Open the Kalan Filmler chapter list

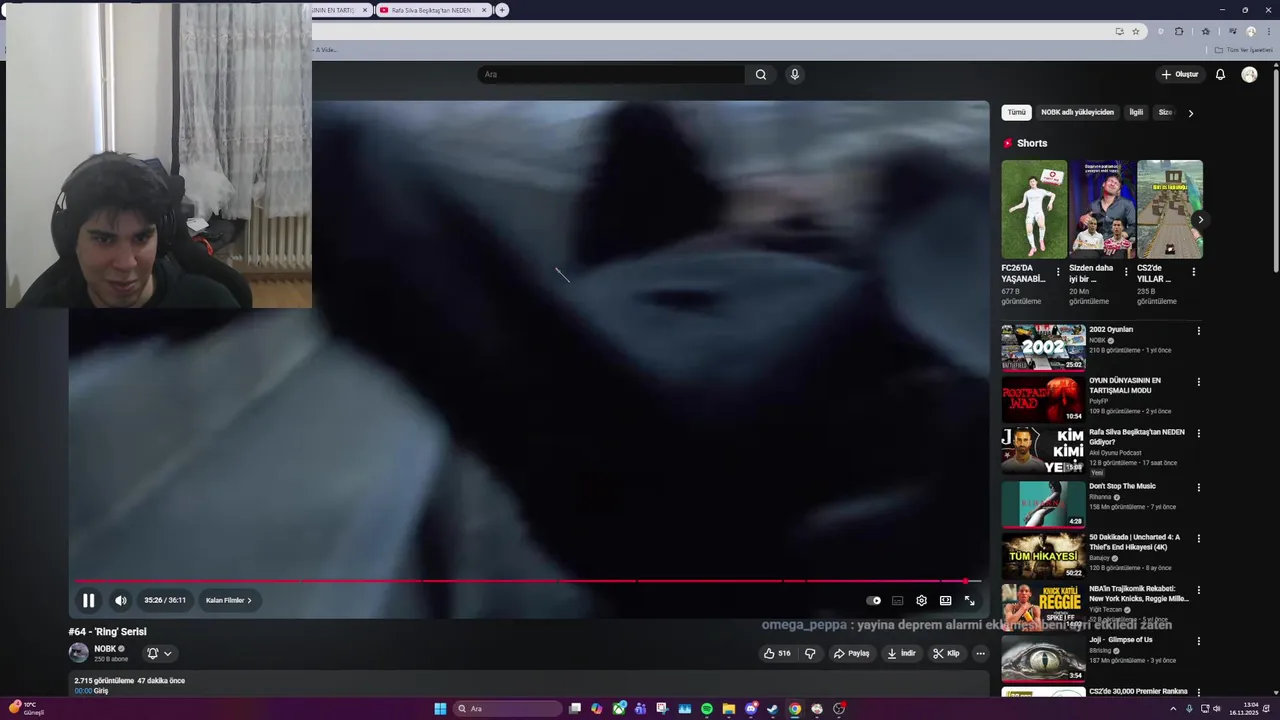click(x=228, y=600)
